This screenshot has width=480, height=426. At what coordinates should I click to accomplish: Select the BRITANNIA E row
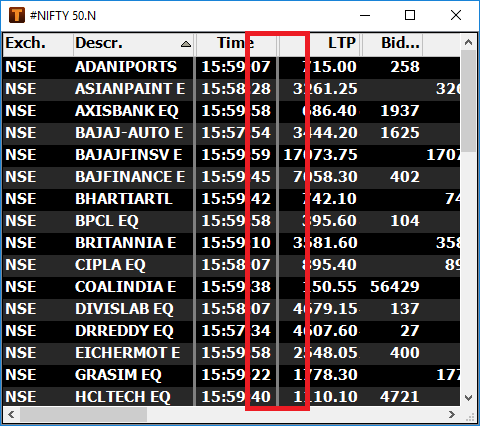232,243
